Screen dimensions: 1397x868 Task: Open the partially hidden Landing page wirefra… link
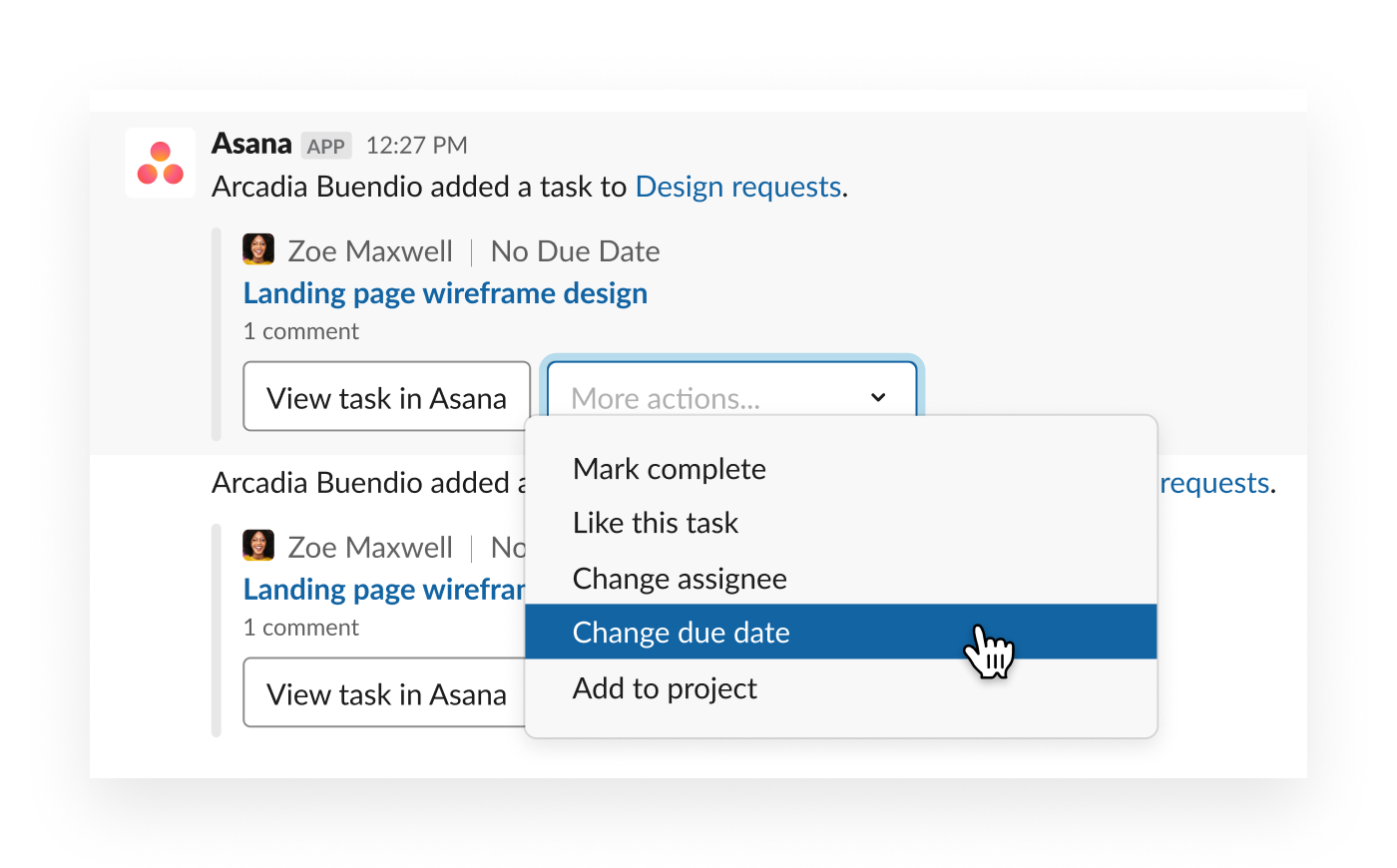click(x=384, y=590)
